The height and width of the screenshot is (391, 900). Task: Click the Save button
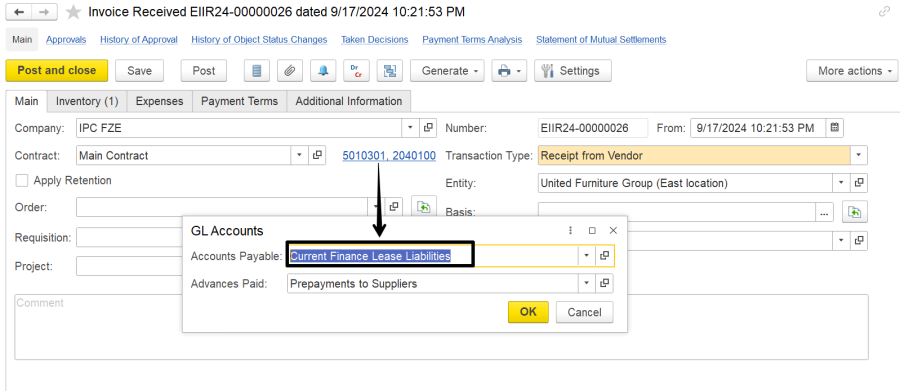tap(139, 71)
